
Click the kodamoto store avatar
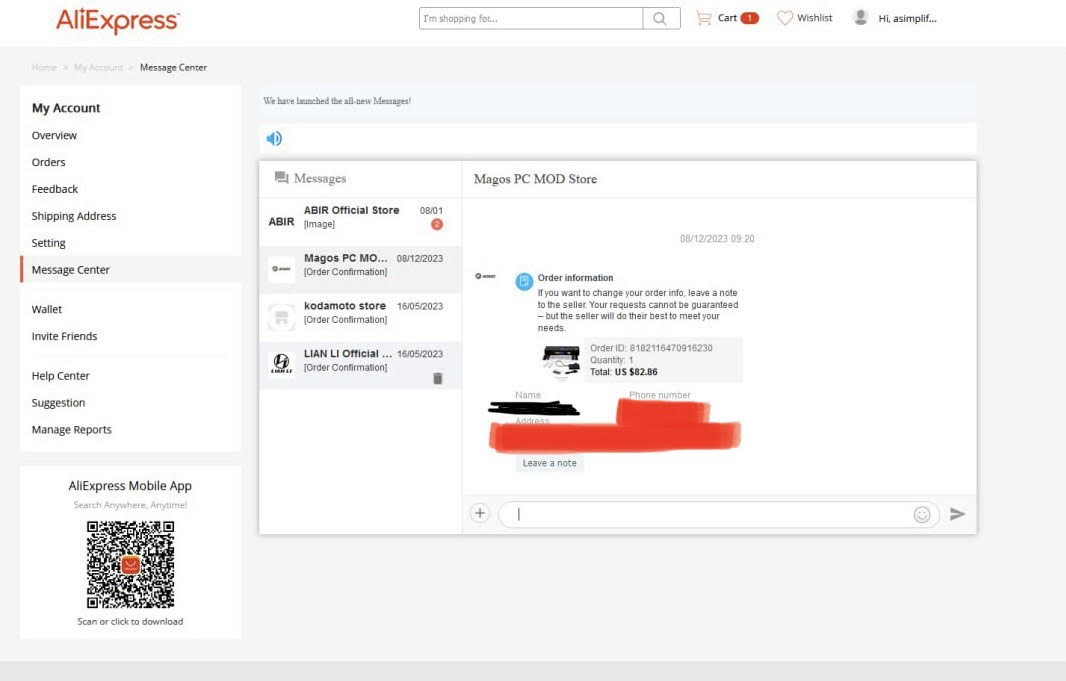[281, 316]
